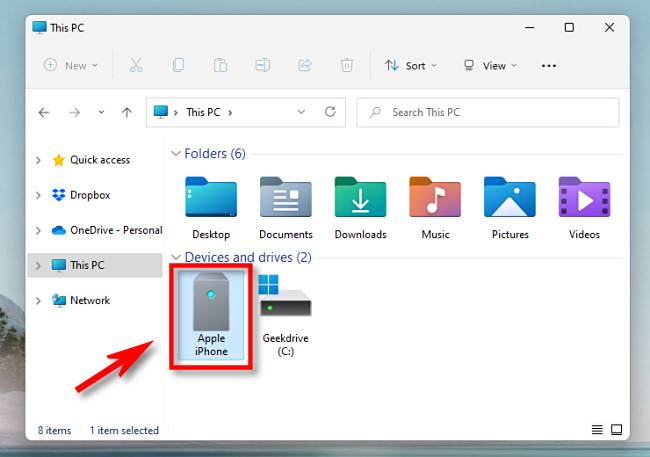Open the View dropdown menu
This screenshot has width=650, height=457.
click(489, 66)
